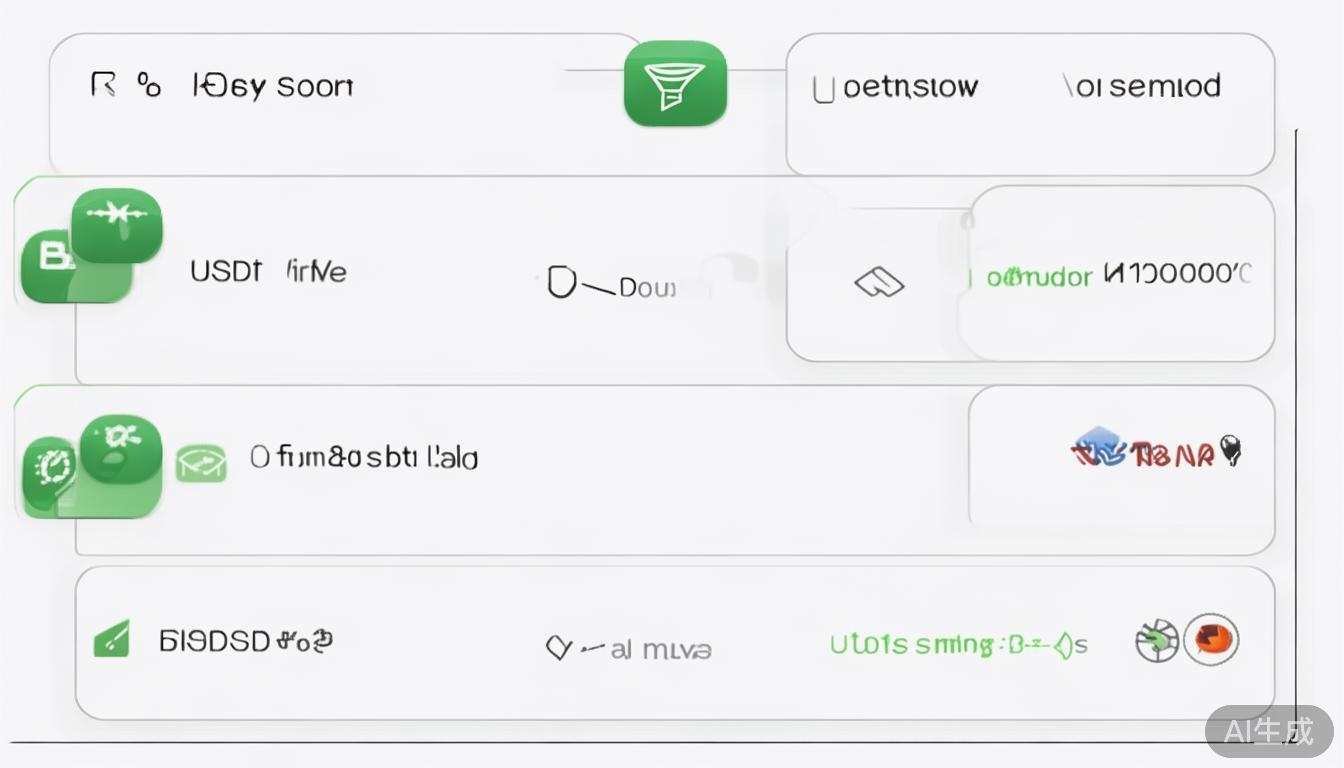
Task: Click the green 'odmudor' link
Action: (1039, 277)
